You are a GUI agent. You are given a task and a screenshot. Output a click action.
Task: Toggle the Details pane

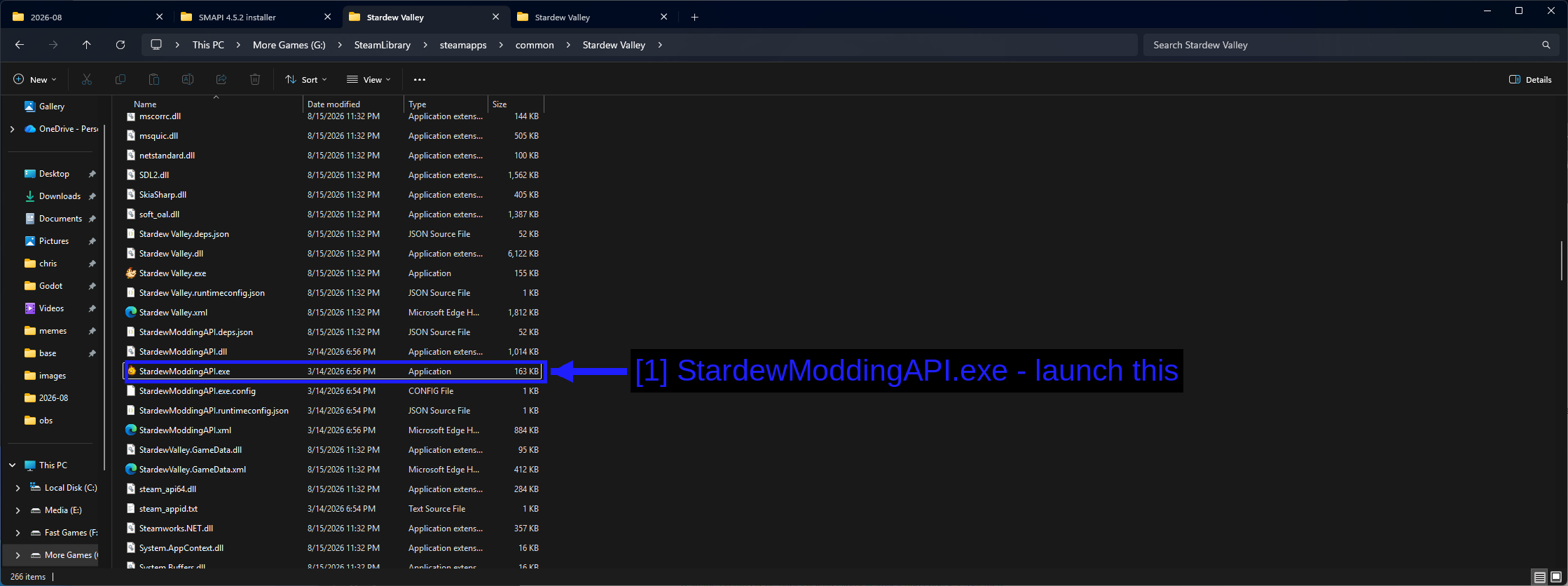coord(1531,80)
